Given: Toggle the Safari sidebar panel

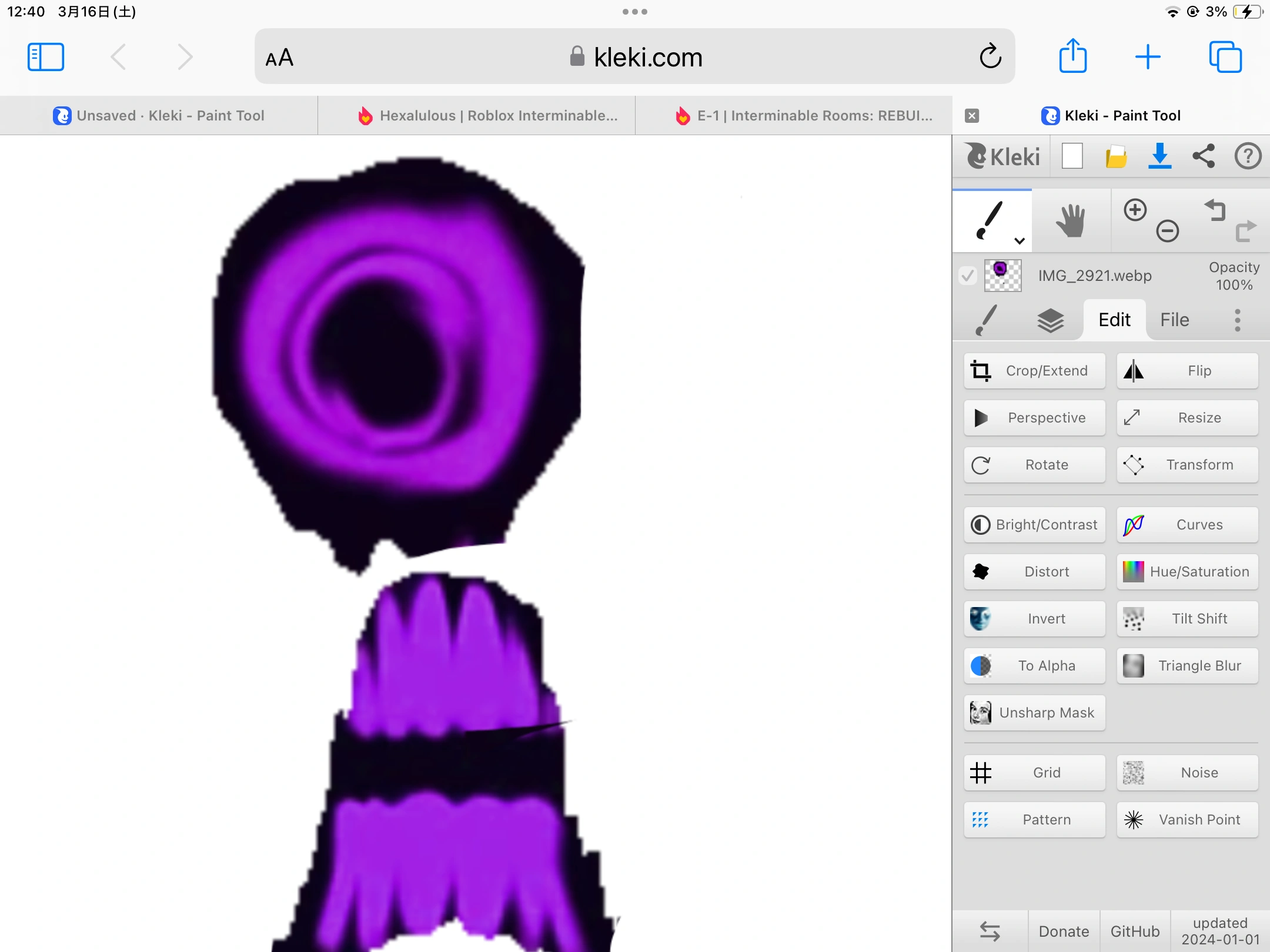Looking at the screenshot, I should coord(46,57).
